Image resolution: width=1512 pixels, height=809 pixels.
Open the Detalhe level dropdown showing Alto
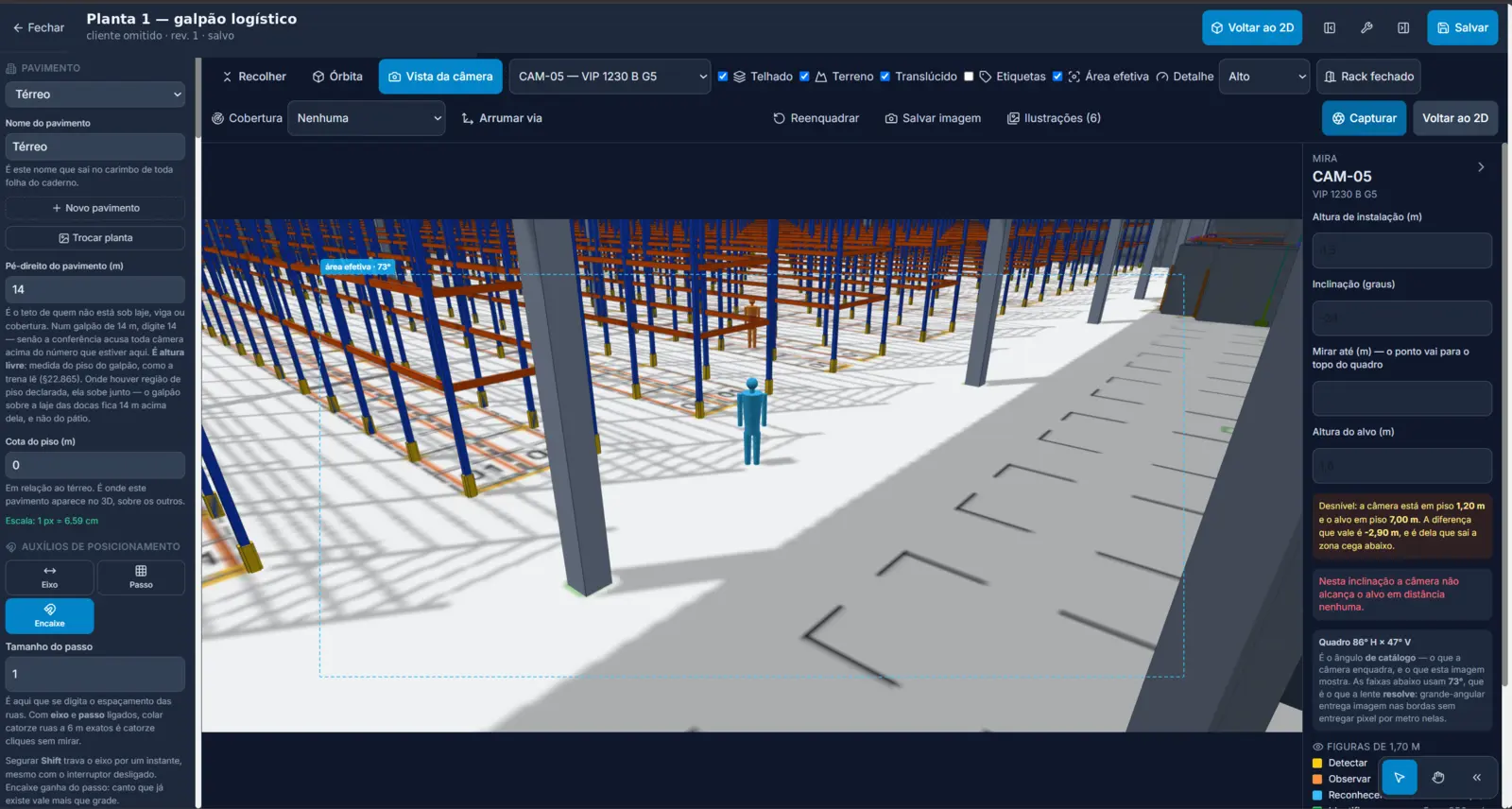tap(1264, 77)
